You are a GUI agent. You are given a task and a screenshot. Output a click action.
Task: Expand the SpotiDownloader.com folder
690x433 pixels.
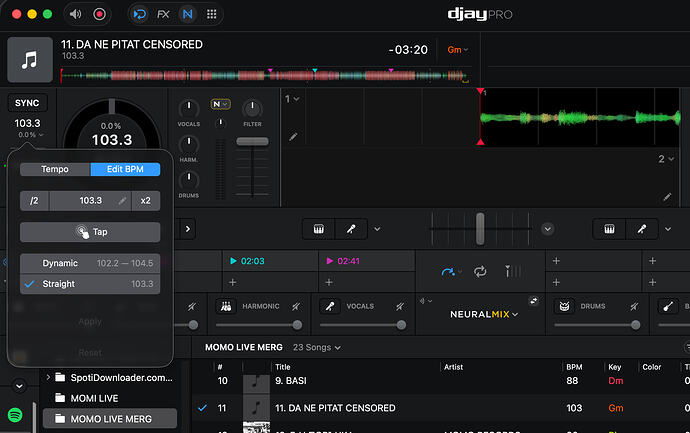tap(48, 377)
